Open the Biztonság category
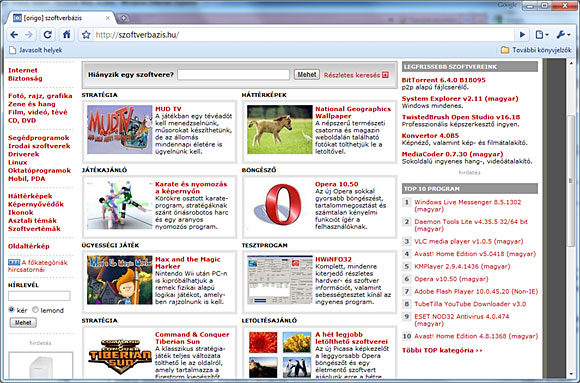Image resolution: width=580 pixels, height=383 pixels. tap(25, 78)
